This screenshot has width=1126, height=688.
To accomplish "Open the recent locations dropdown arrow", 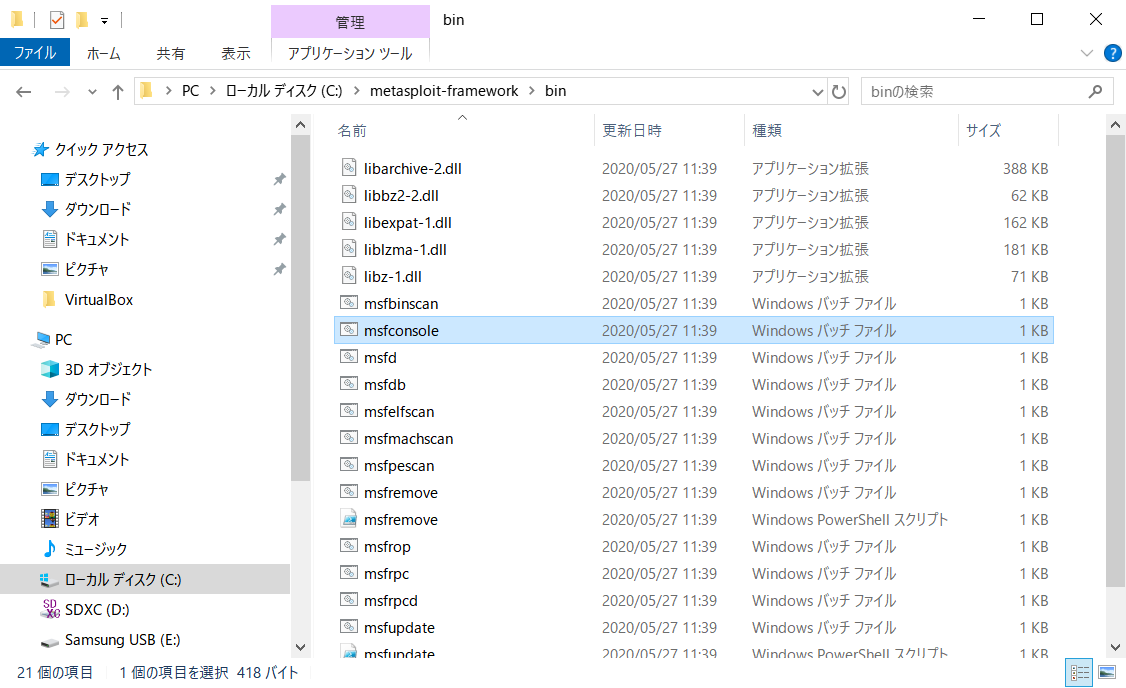I will click(92, 92).
